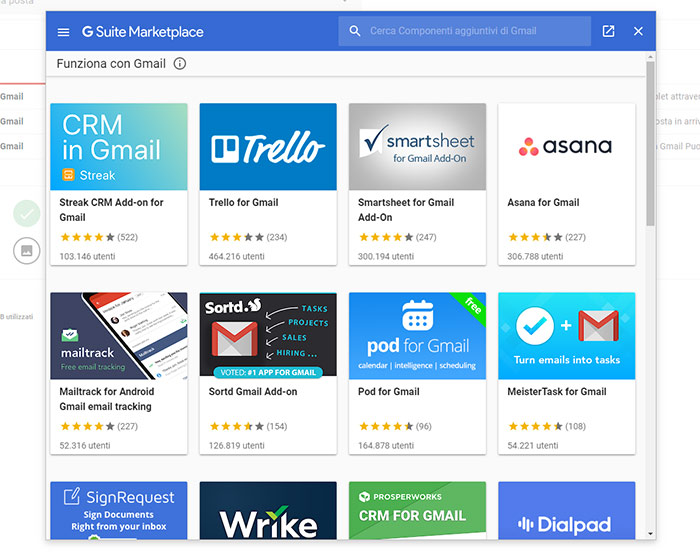Click the 464.216 utenti text
This screenshot has height=560, width=700.
(237, 256)
